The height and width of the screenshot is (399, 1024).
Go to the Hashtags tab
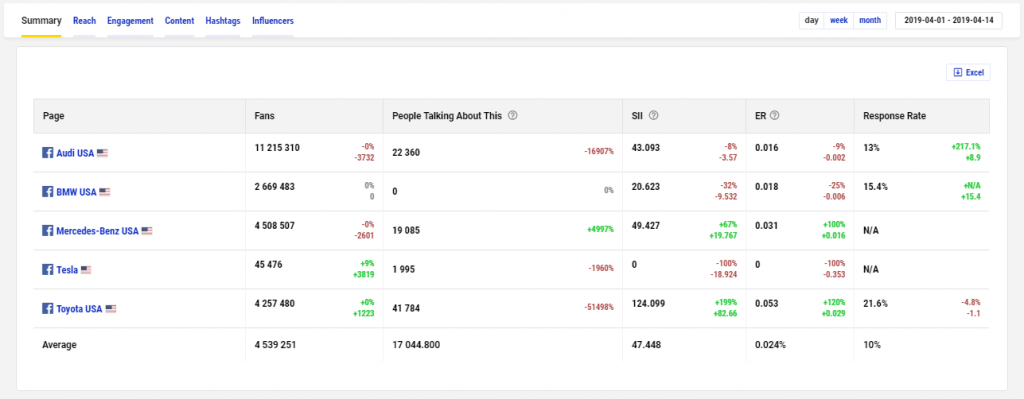(x=223, y=20)
